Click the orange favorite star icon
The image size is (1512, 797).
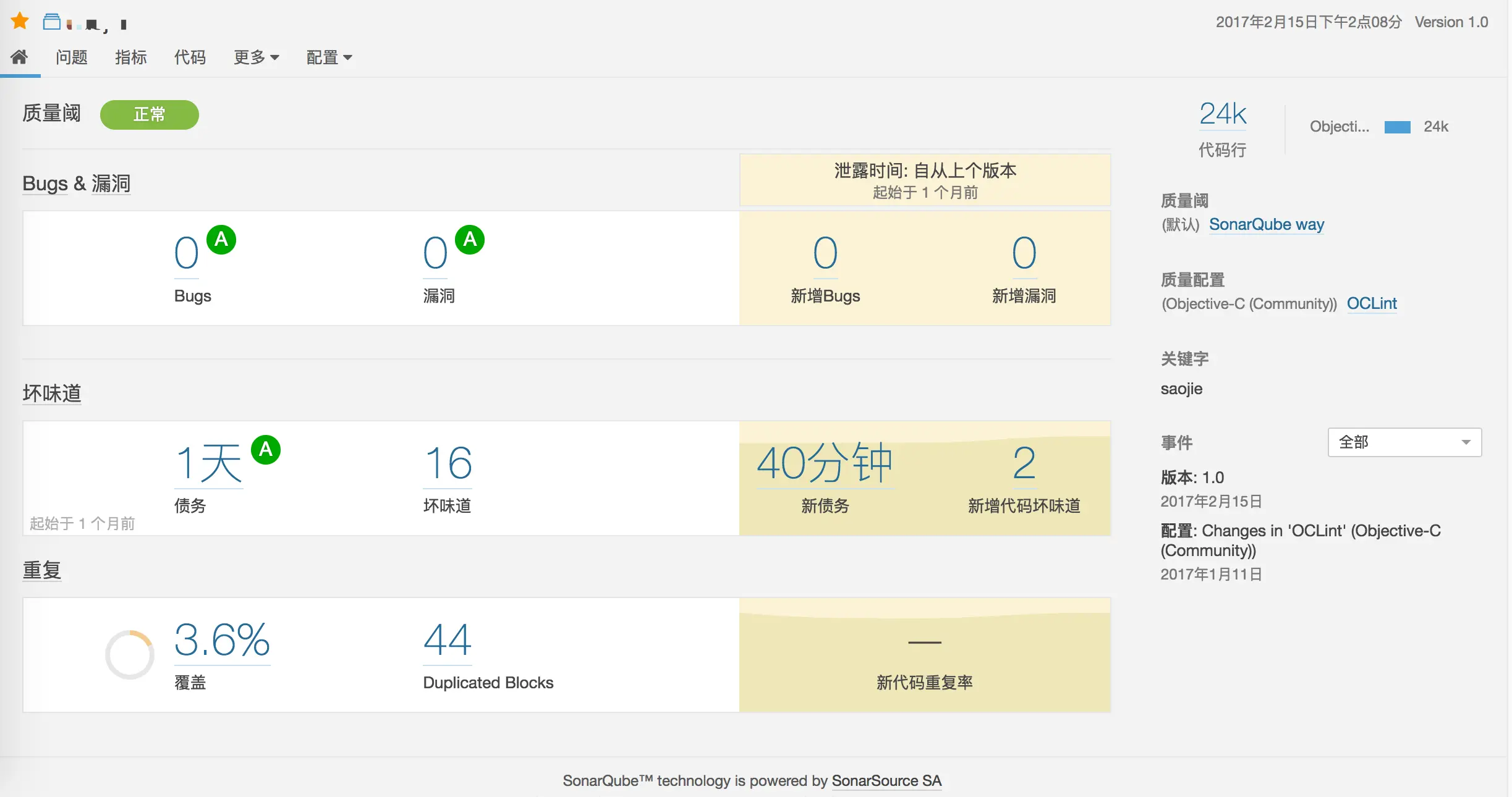click(20, 22)
